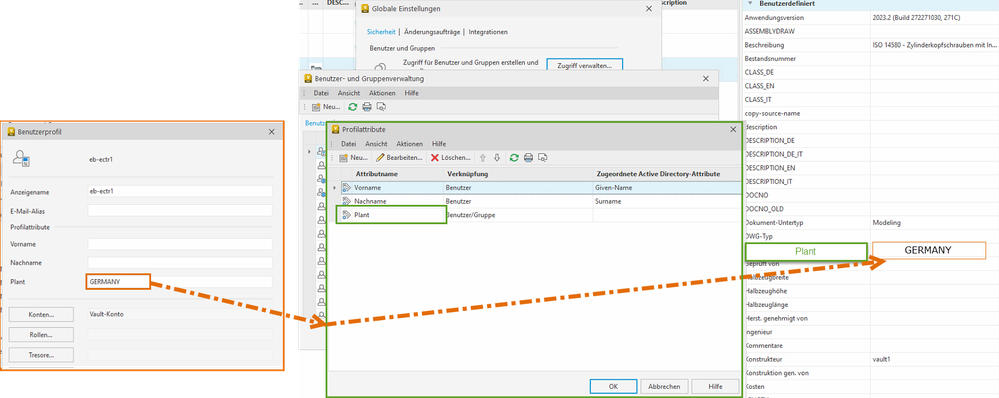Open Datei menu in Benutzer- und Gruppenverwaltung
Image resolution: width=999 pixels, height=398 pixels.
click(320, 93)
